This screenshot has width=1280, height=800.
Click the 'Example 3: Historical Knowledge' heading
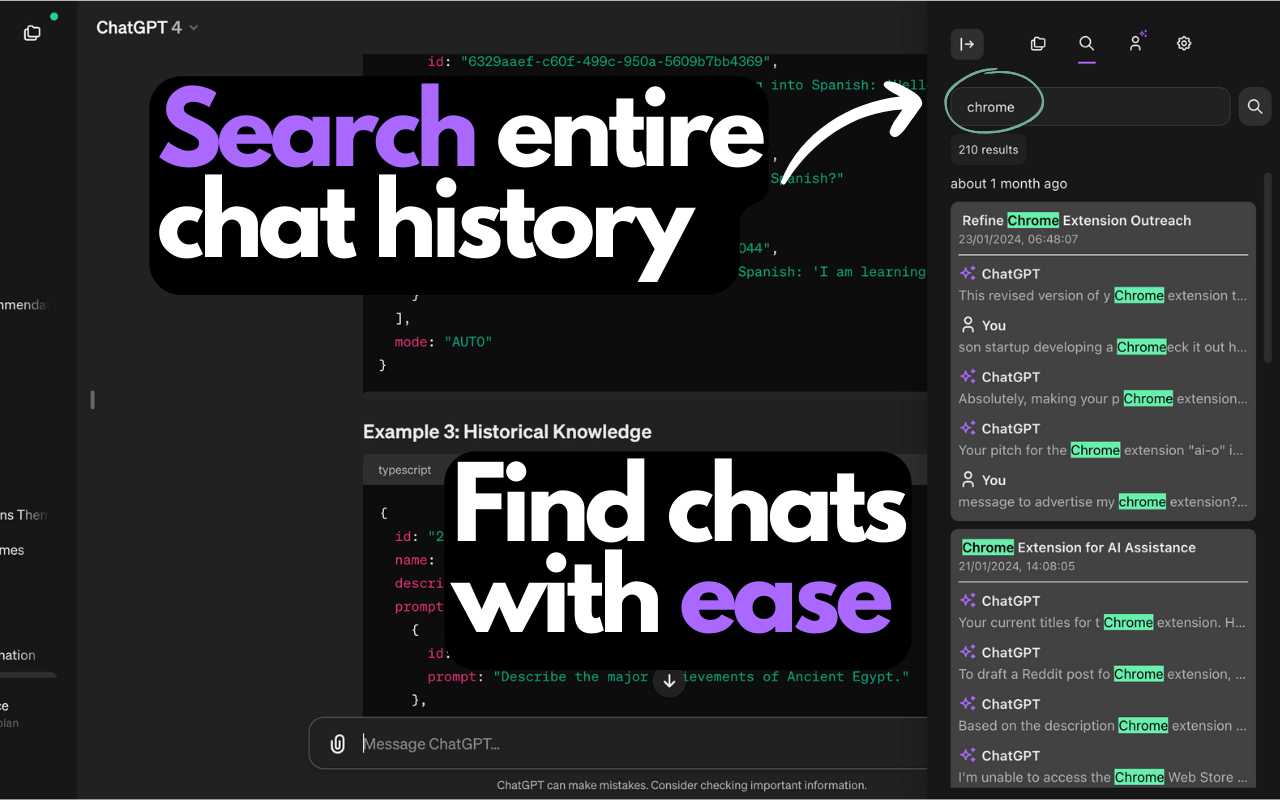(x=507, y=432)
